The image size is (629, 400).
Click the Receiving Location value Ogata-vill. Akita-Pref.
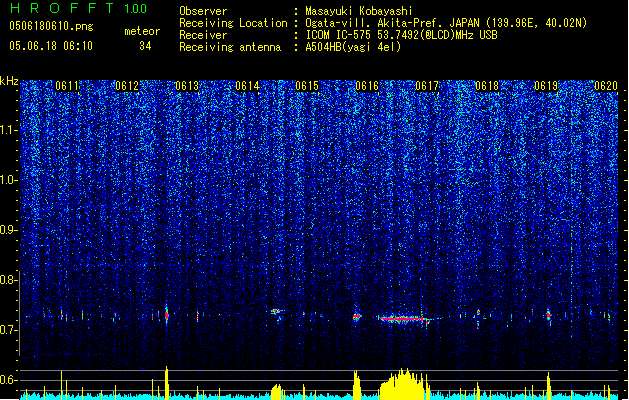pyautogui.click(x=375, y=23)
